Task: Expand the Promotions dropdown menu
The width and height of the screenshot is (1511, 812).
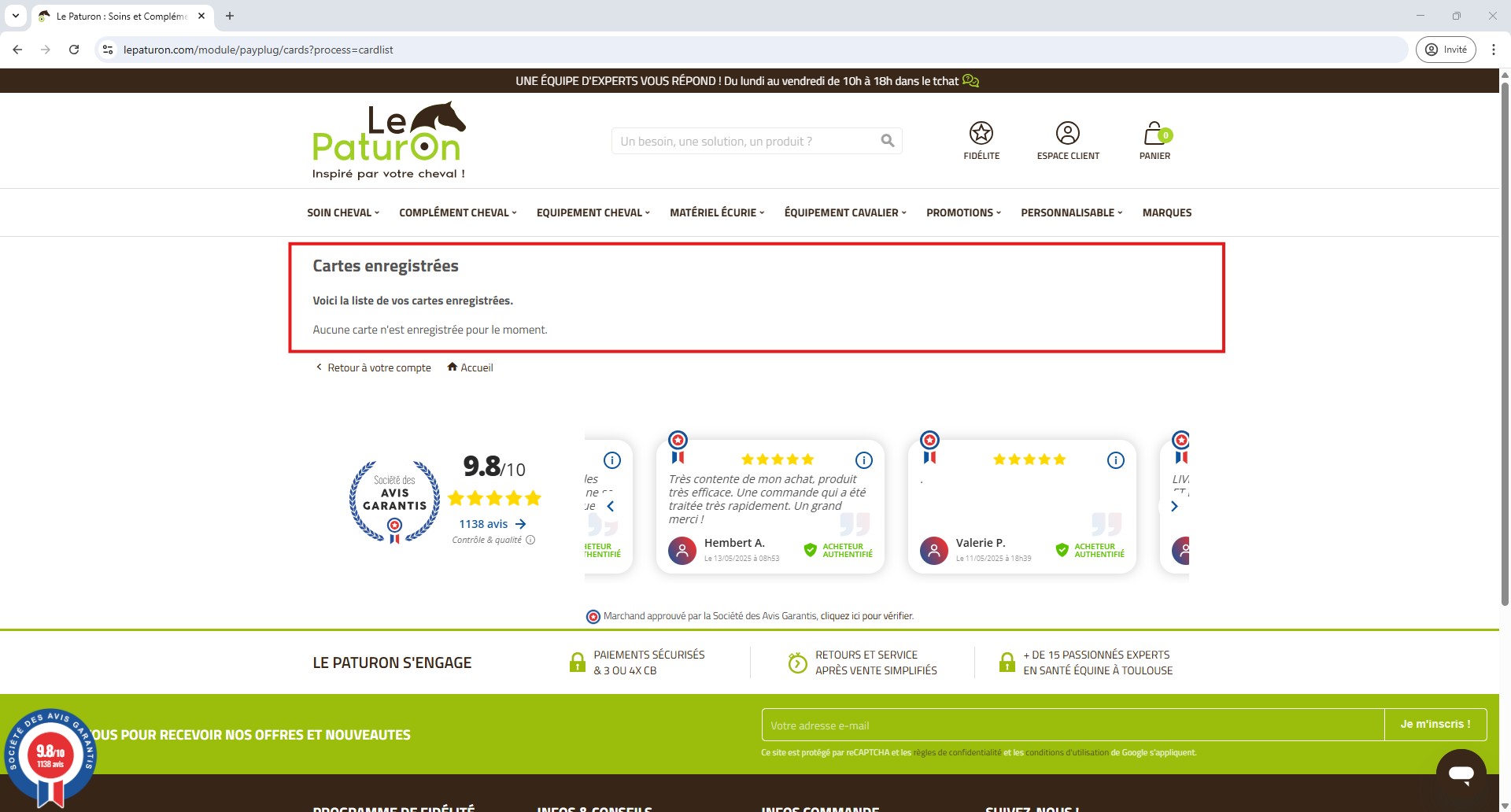Action: pyautogui.click(x=962, y=212)
